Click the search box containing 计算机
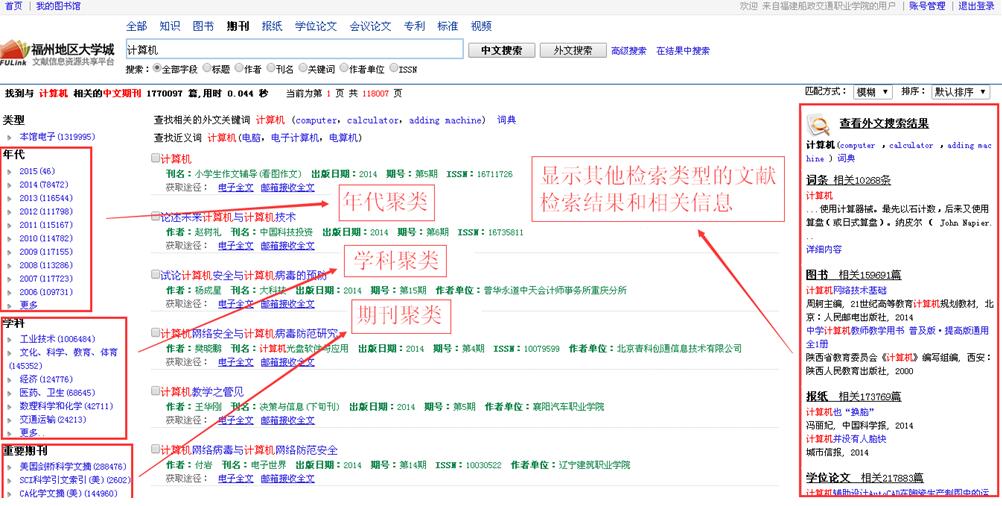 294,49
